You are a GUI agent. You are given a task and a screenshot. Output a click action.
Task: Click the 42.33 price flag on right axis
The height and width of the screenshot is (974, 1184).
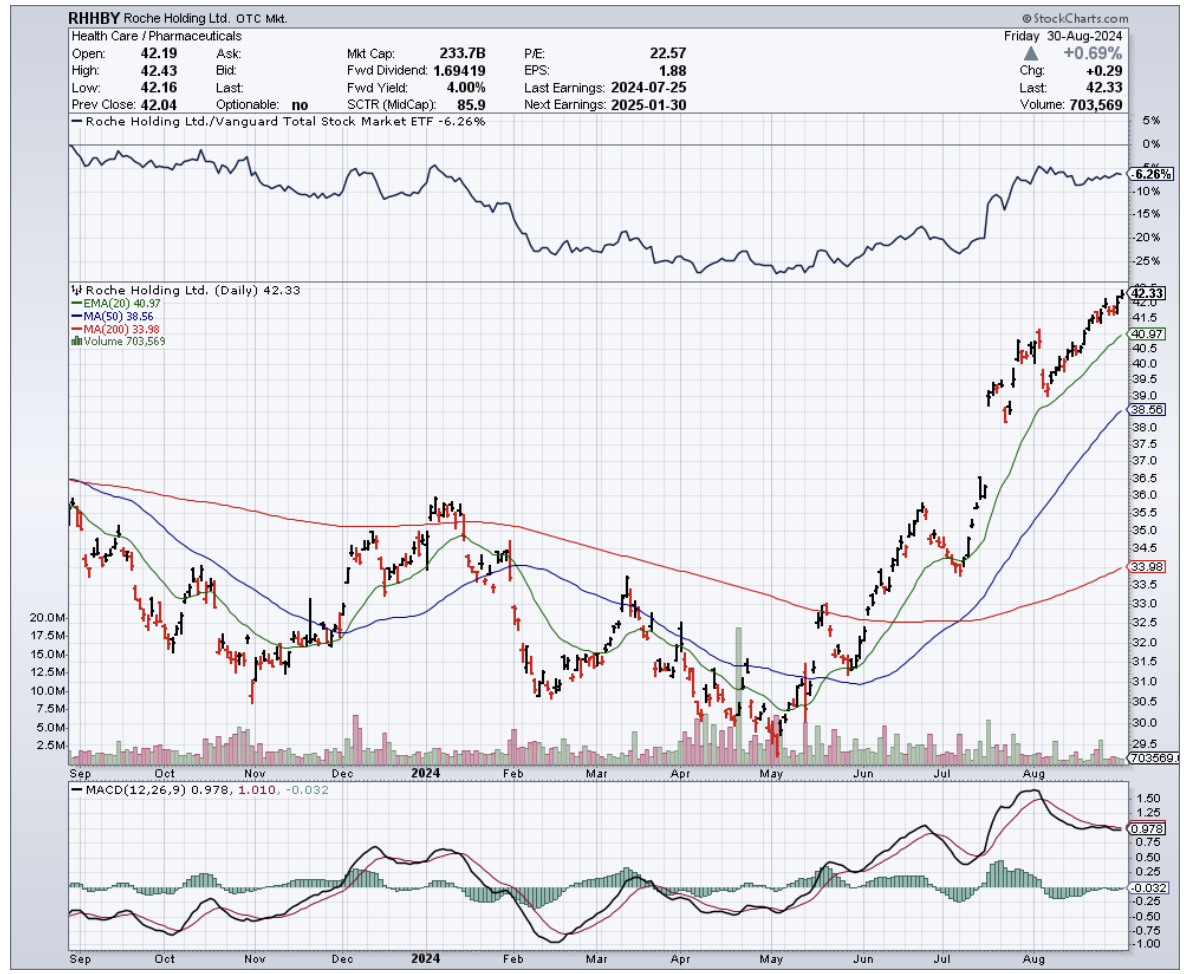click(x=1145, y=293)
